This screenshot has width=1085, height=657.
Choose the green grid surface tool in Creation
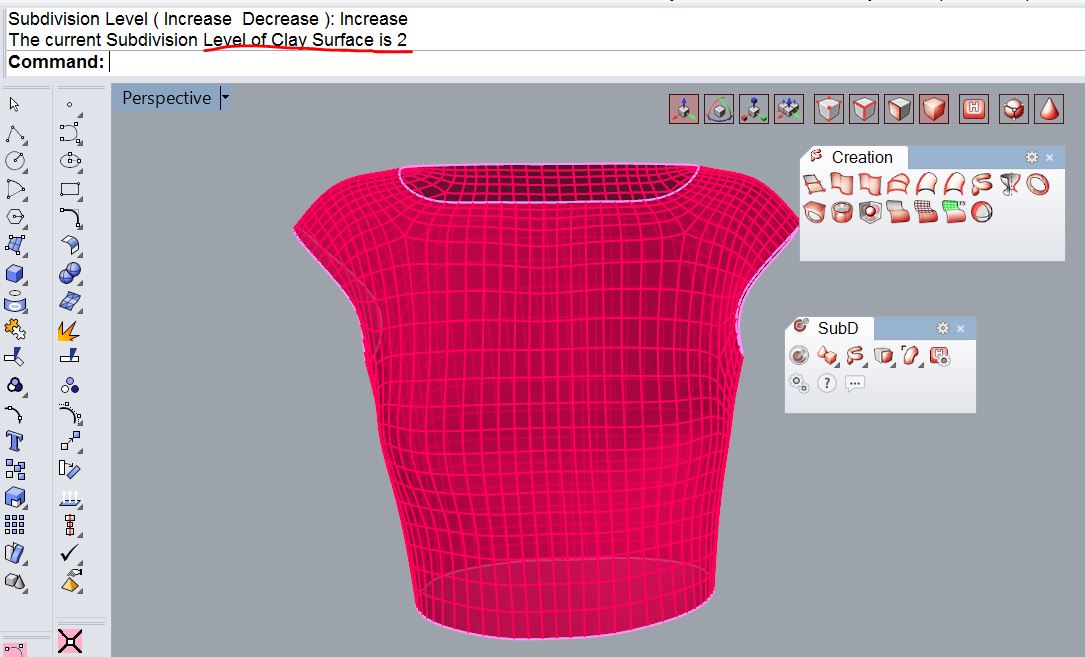(954, 211)
